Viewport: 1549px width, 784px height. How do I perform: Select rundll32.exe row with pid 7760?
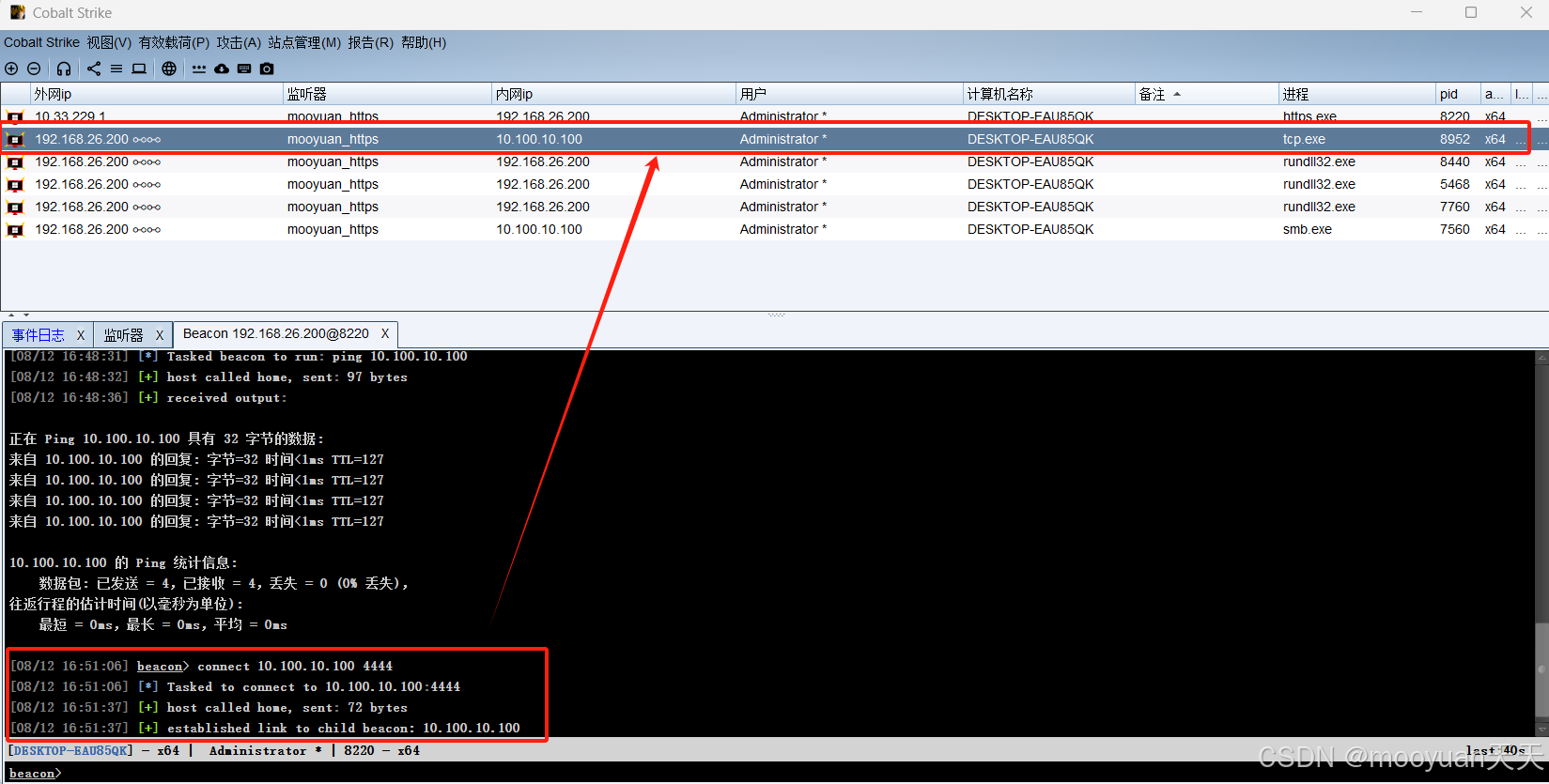[774, 207]
